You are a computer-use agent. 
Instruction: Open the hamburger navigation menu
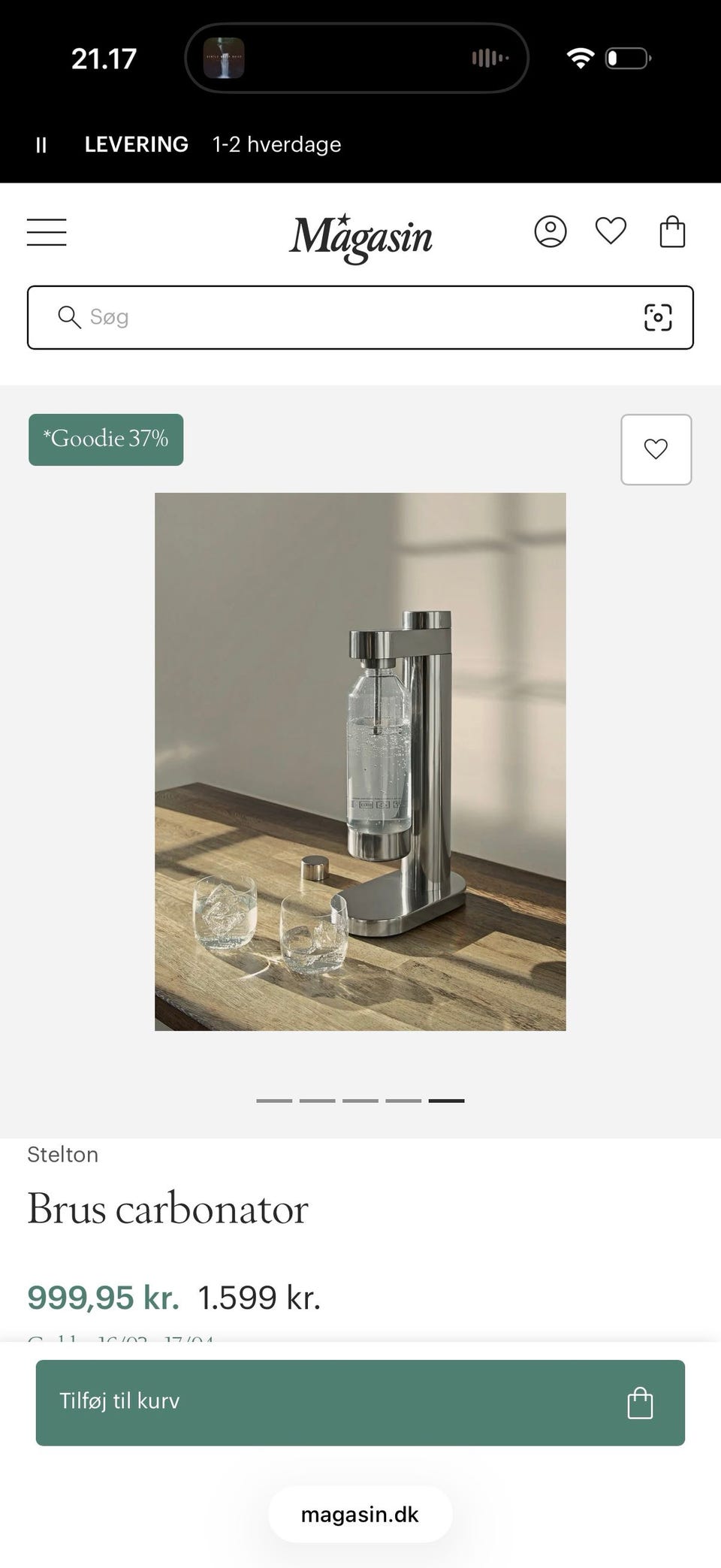coord(47,232)
